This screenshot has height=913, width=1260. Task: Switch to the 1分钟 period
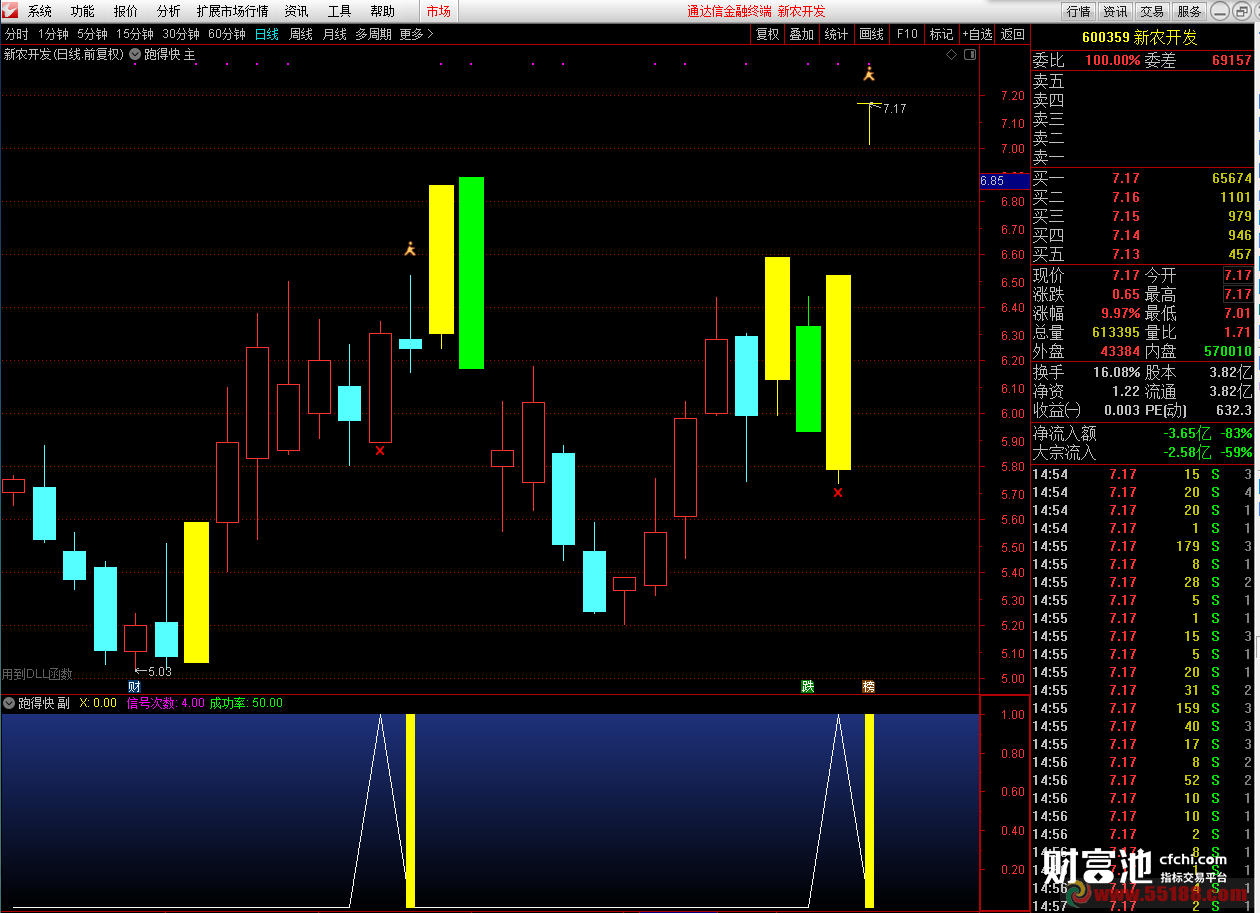click(53, 34)
